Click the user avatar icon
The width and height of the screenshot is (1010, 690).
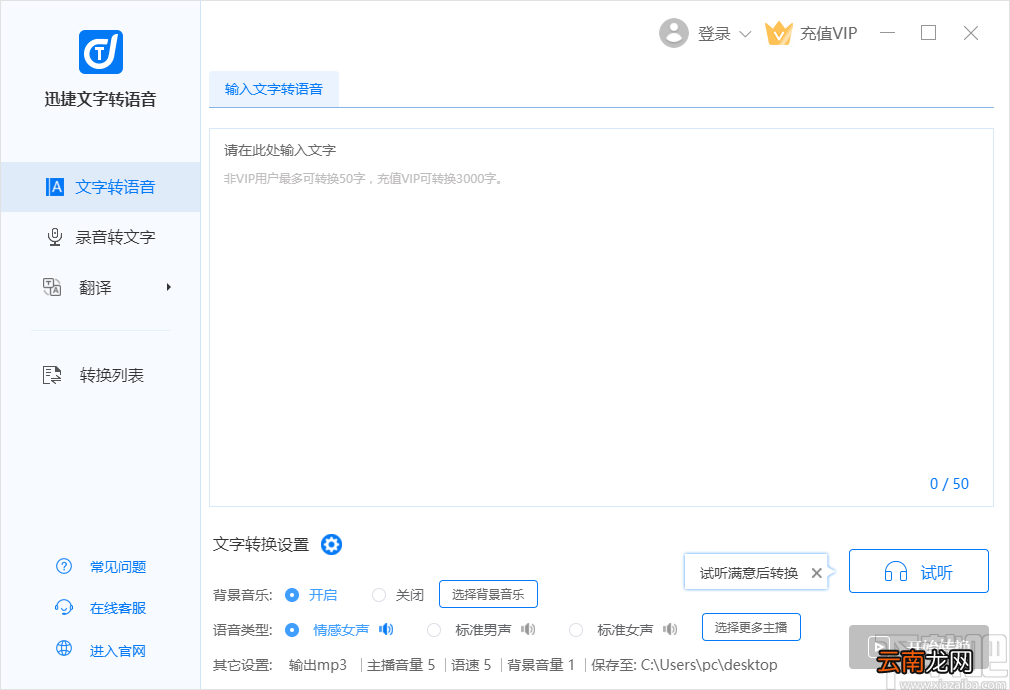coord(674,33)
